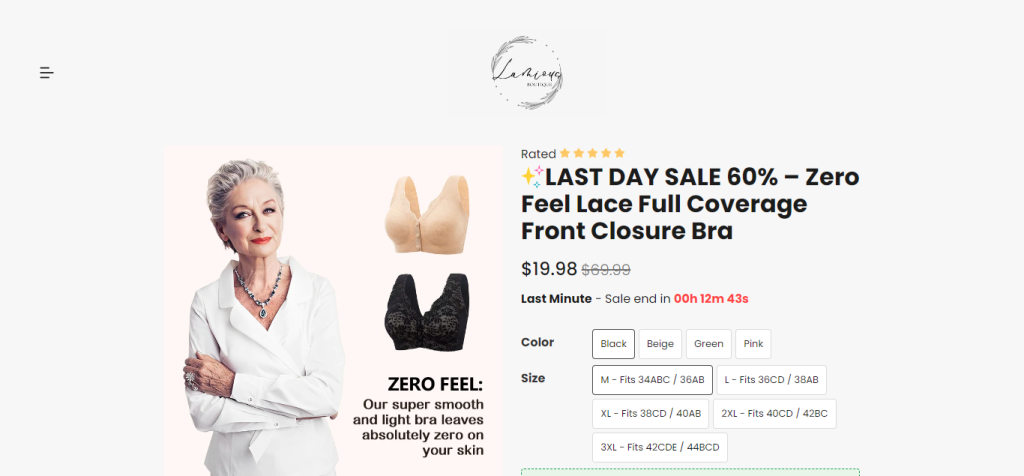Open the main product photo of the model
Image resolution: width=1024 pixels, height=476 pixels.
click(334, 311)
